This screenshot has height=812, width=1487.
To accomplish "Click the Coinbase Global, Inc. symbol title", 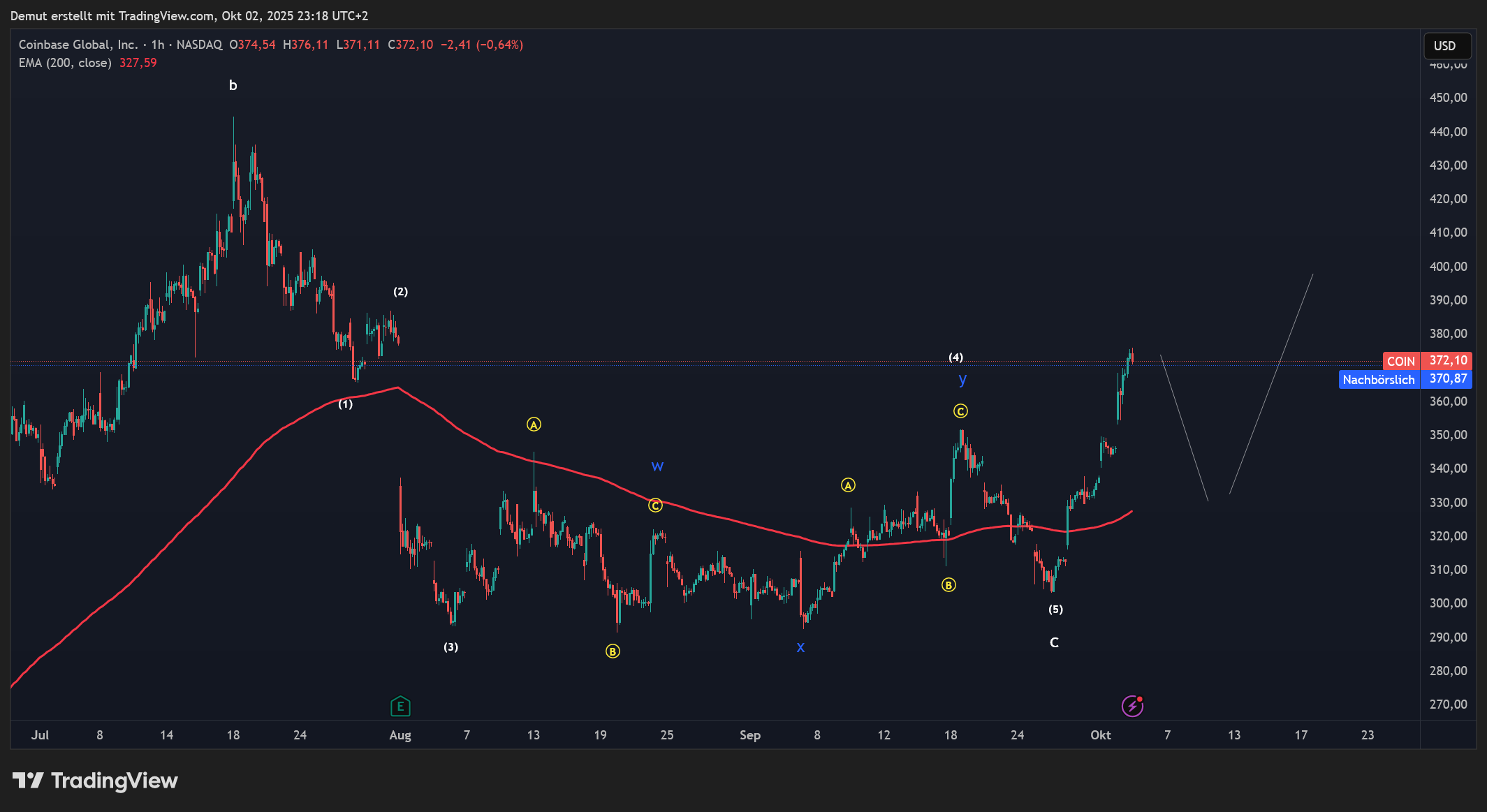I will point(78,45).
